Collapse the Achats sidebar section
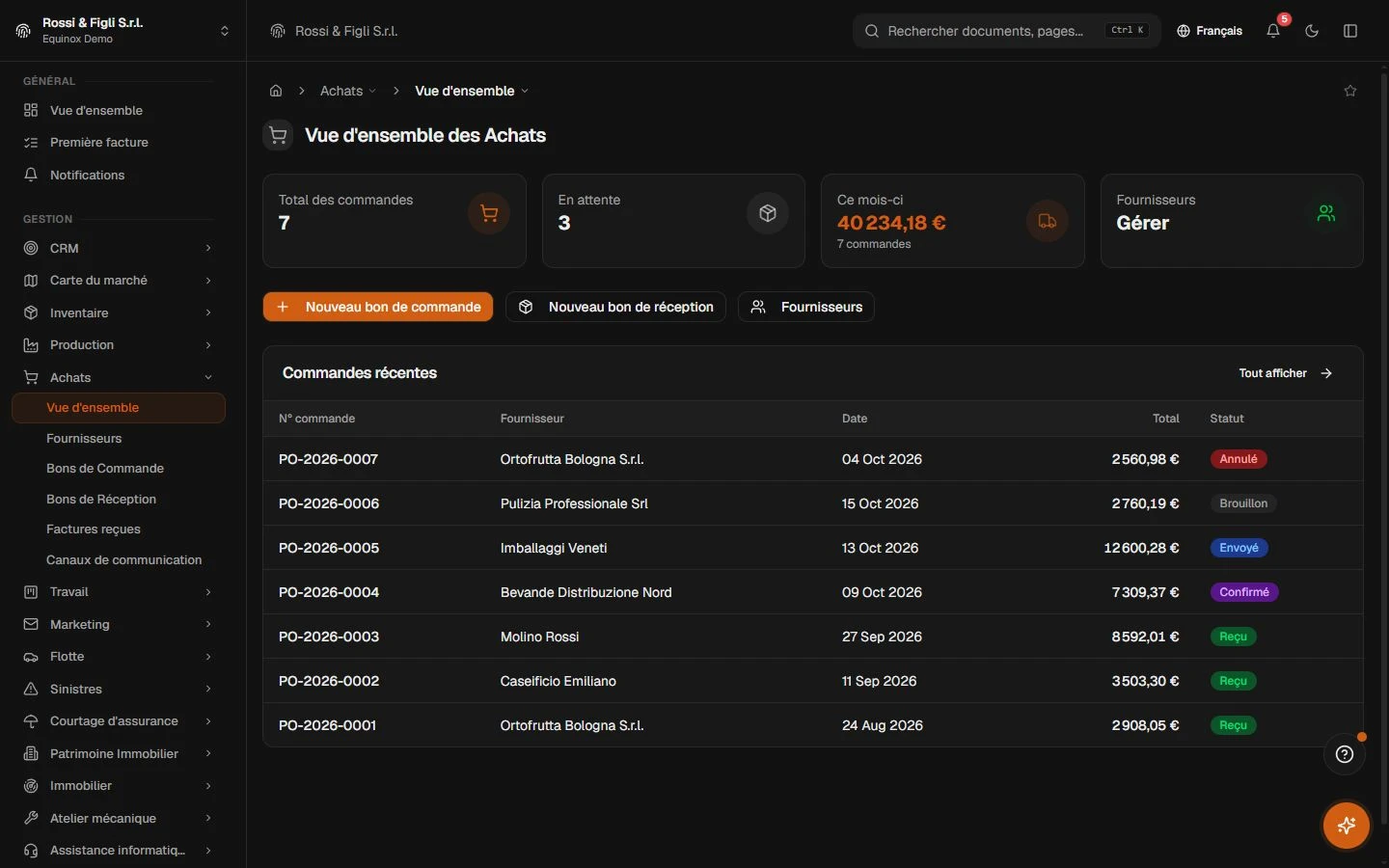The image size is (1389, 868). pyautogui.click(x=118, y=377)
